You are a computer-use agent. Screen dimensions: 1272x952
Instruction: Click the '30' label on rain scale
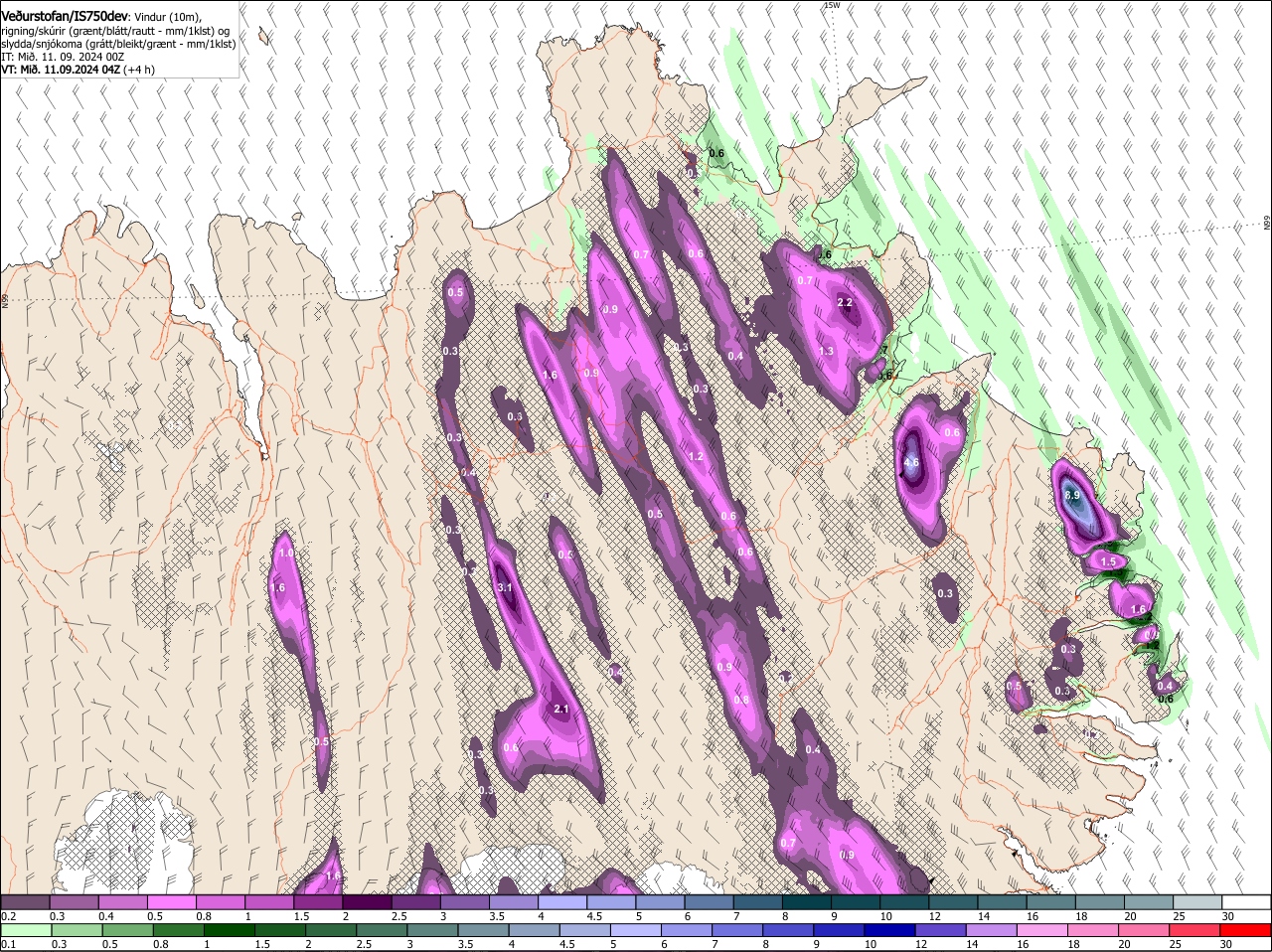pos(1225,944)
